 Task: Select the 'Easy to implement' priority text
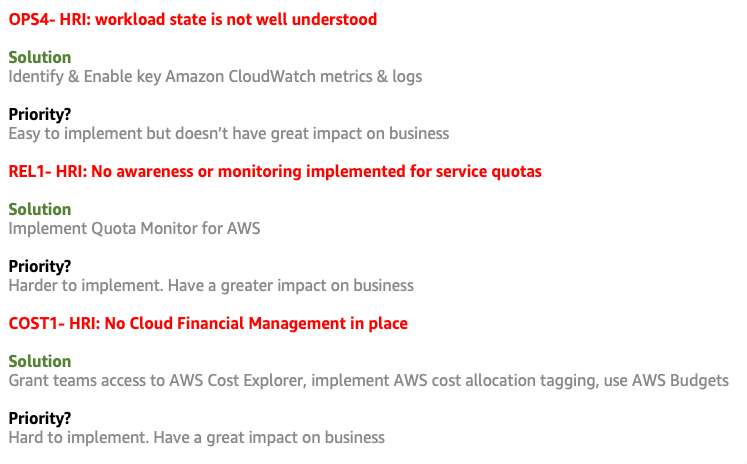pyautogui.click(x=229, y=134)
